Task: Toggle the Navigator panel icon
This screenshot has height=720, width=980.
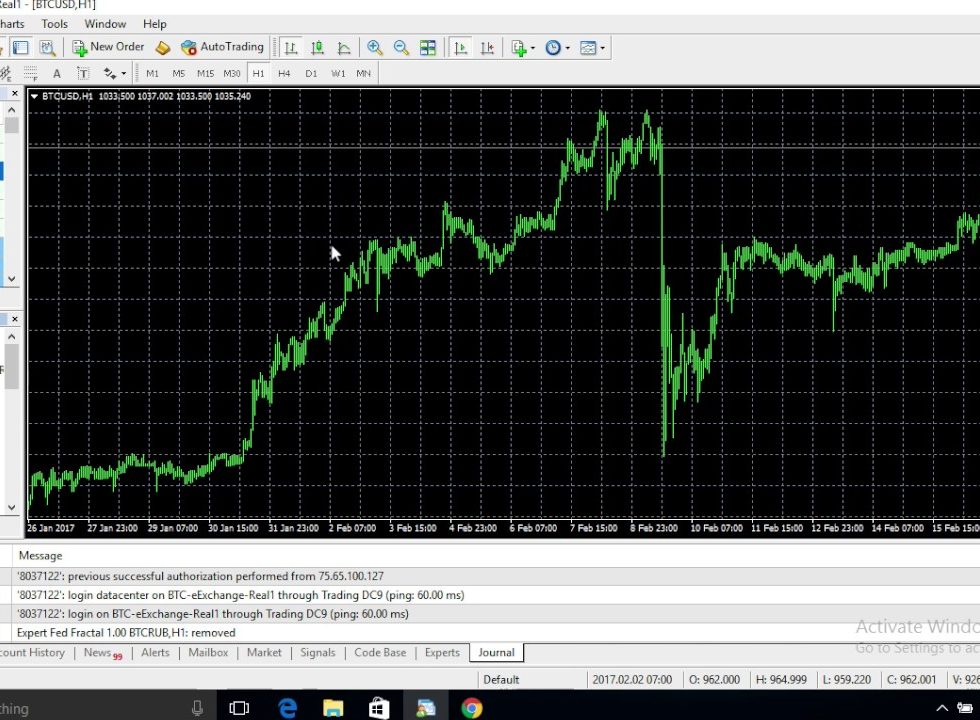Action: point(21,48)
